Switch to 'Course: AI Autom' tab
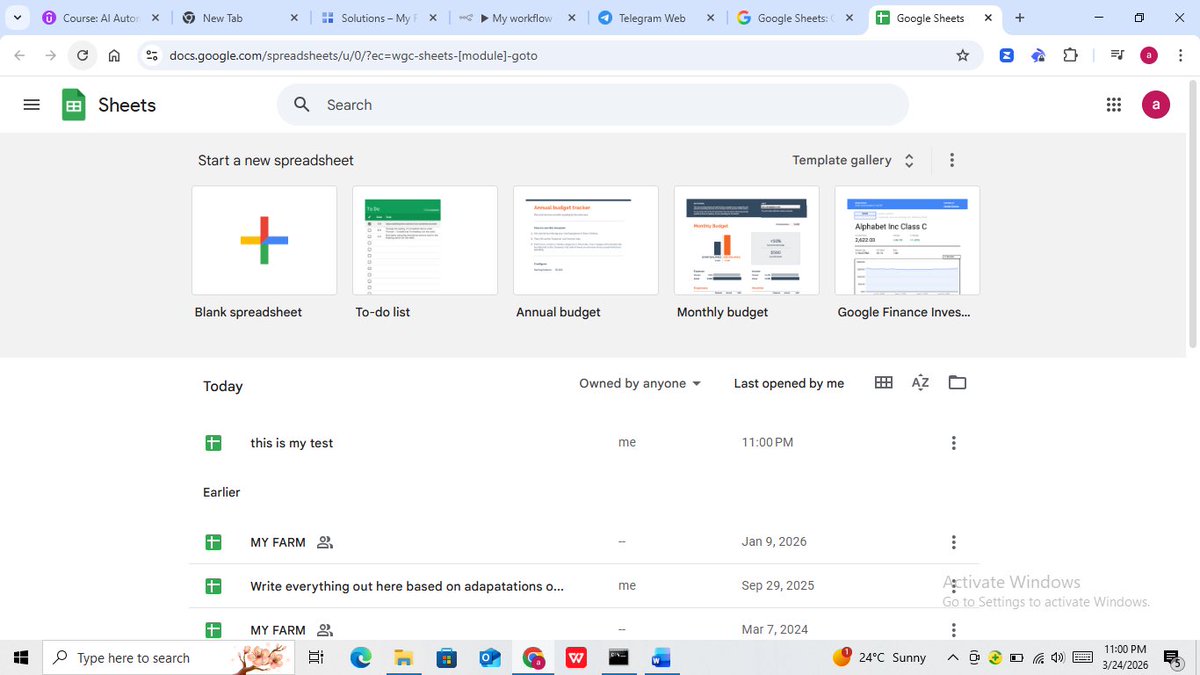 point(103,18)
